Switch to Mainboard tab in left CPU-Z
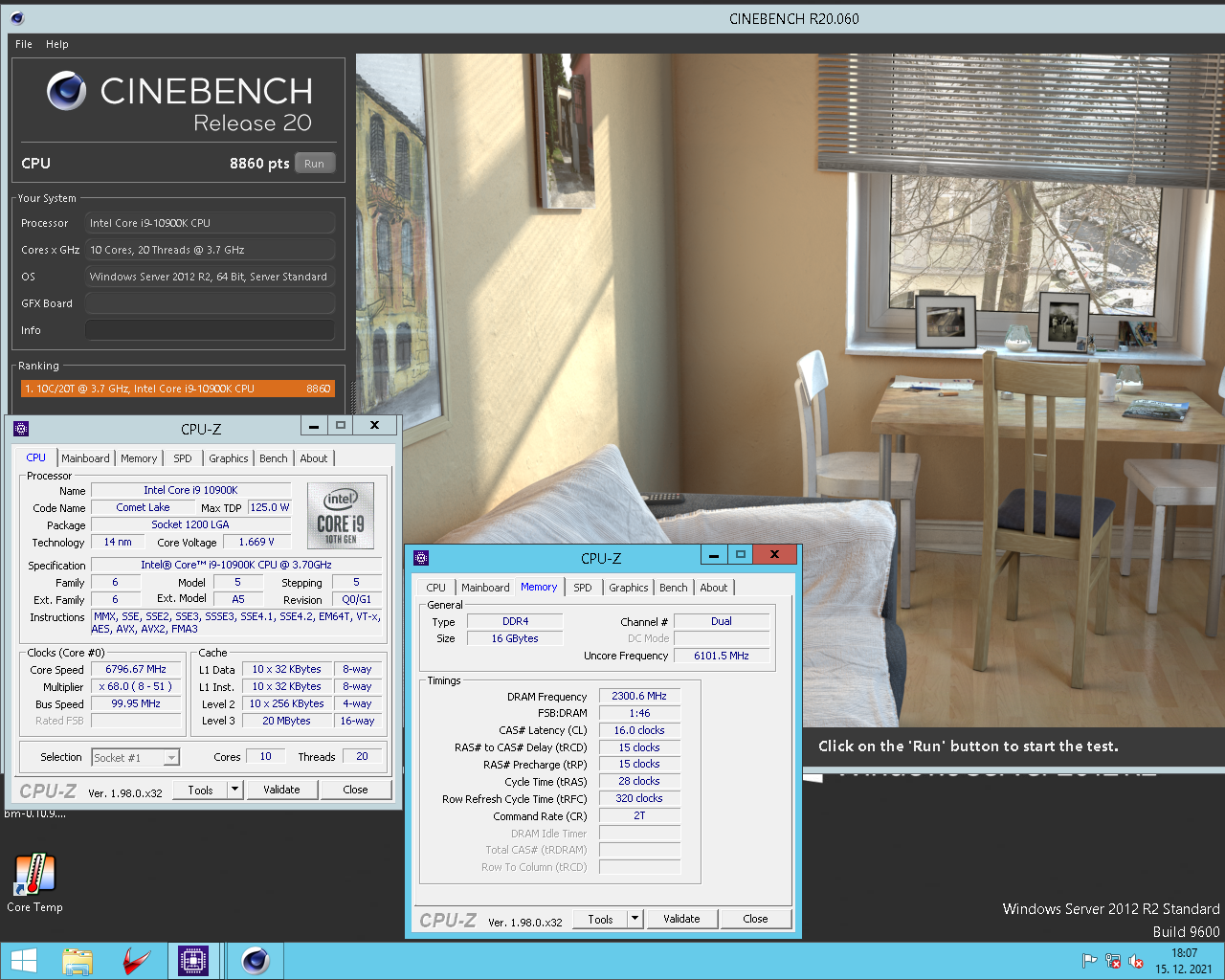Image resolution: width=1225 pixels, height=980 pixels. click(x=85, y=458)
